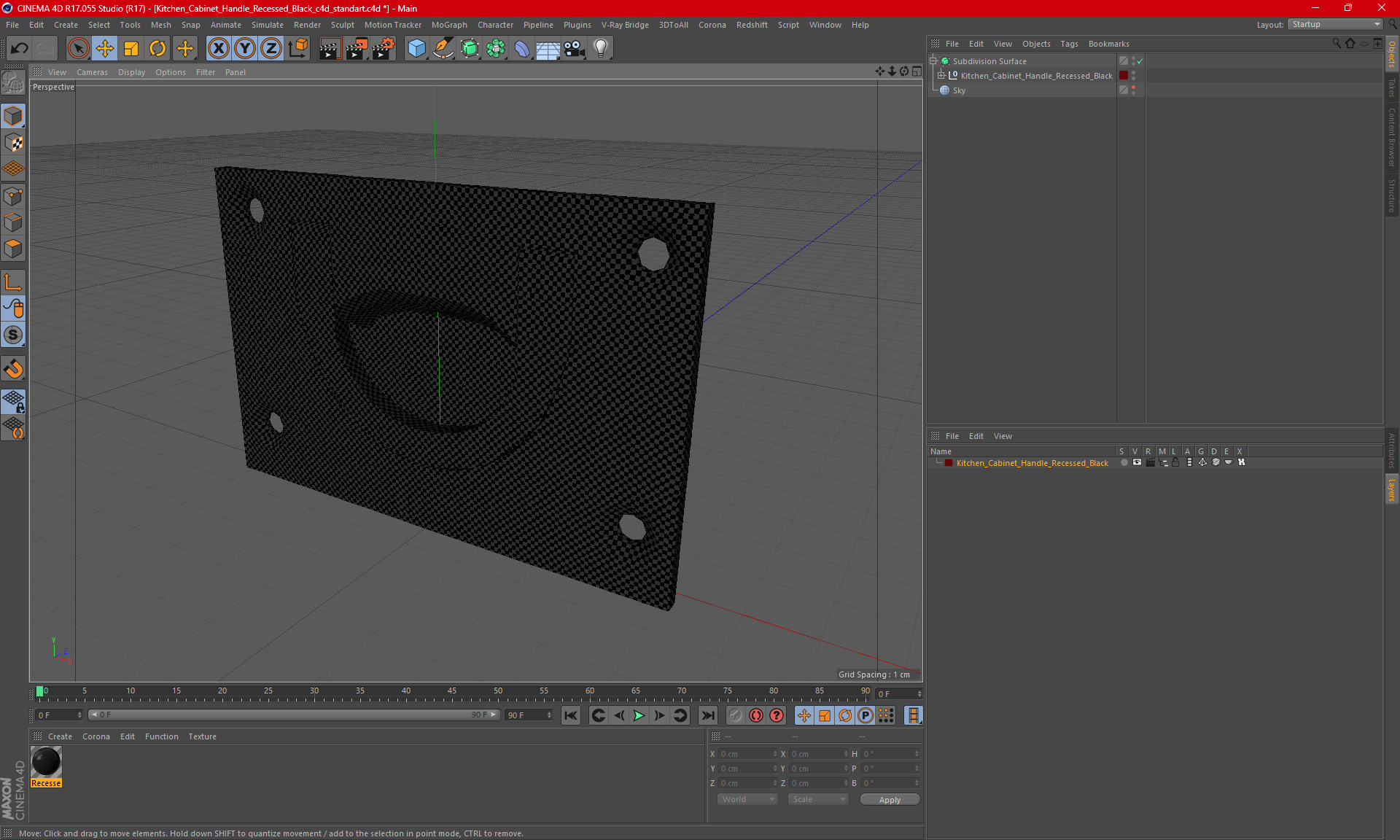Image resolution: width=1400 pixels, height=840 pixels.
Task: Click the Camera object icon
Action: pos(575,49)
